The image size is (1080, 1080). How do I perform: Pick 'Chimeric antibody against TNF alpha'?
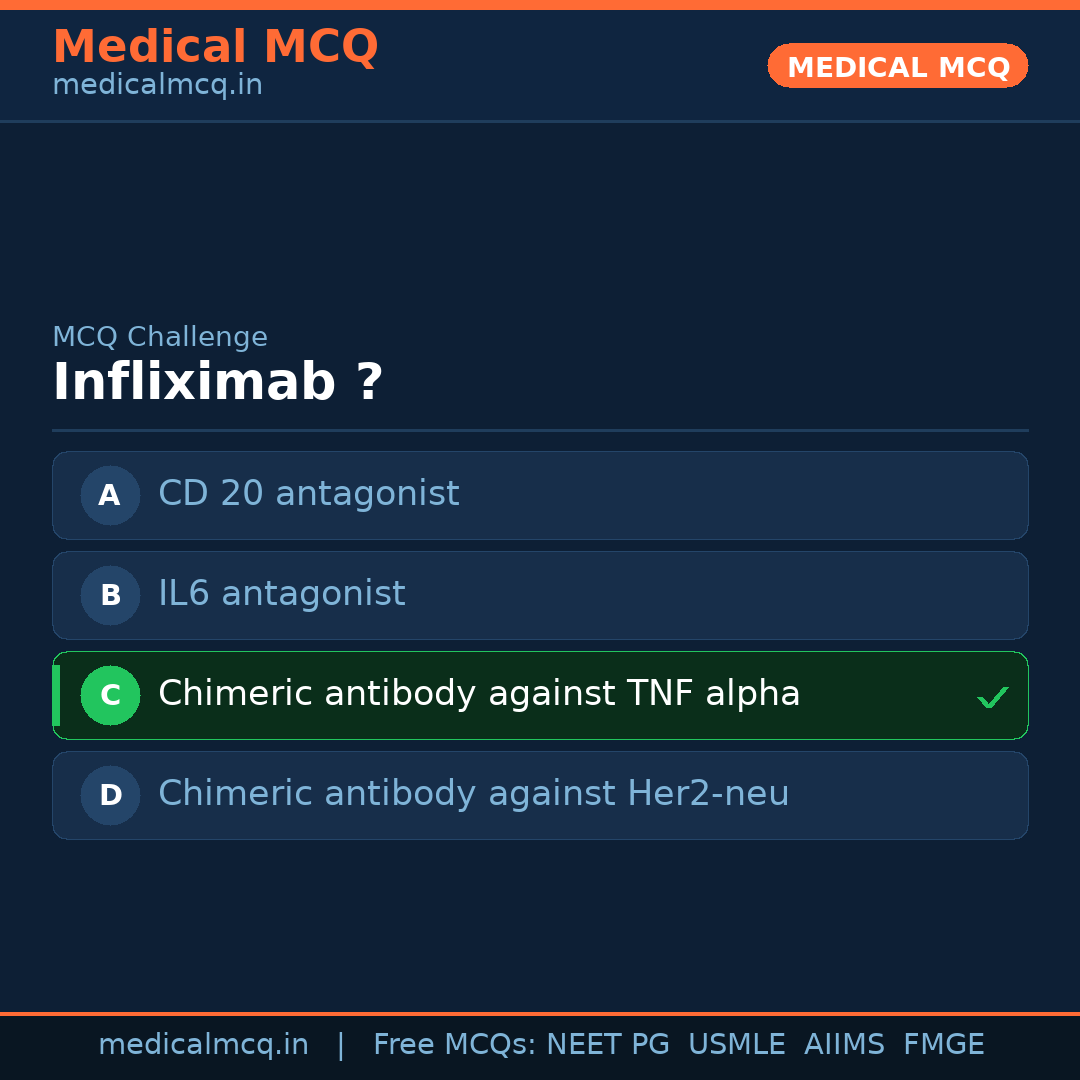(x=479, y=694)
